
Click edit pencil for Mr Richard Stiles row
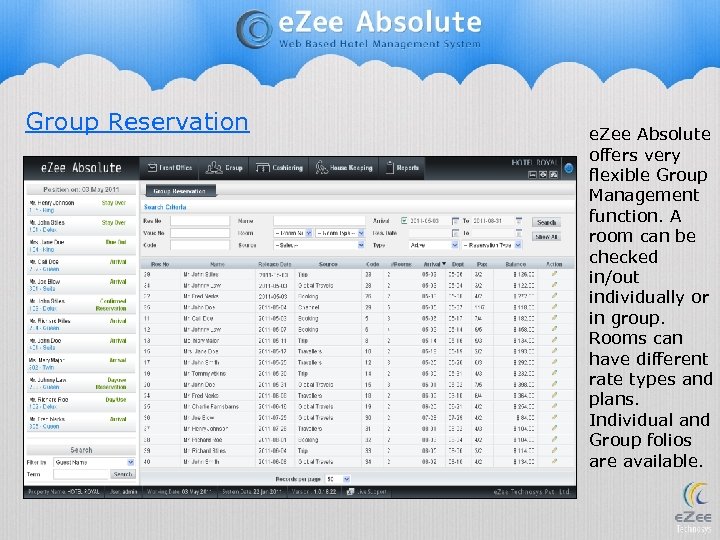554,450
